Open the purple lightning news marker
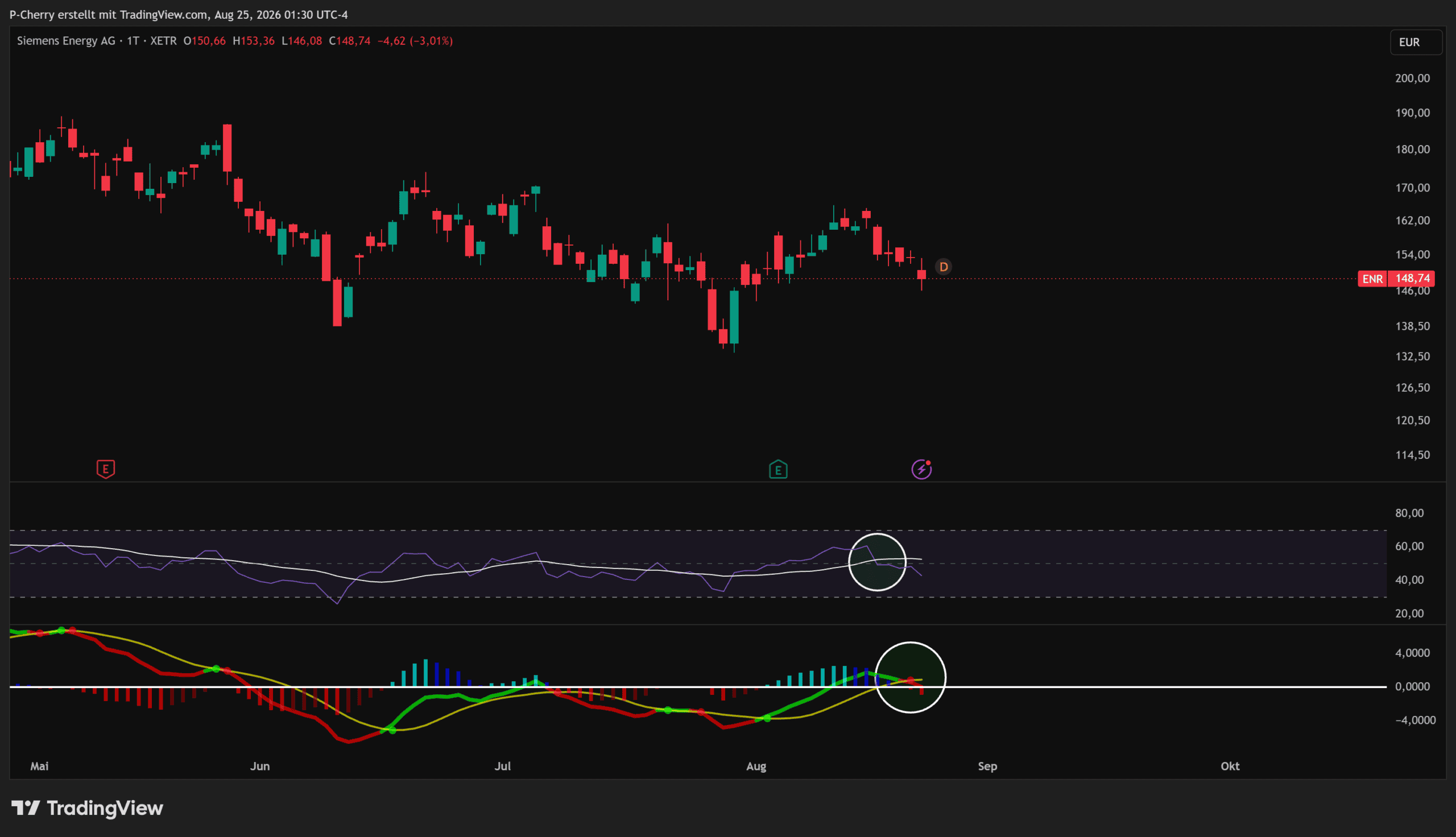The image size is (1456, 837). (x=921, y=469)
